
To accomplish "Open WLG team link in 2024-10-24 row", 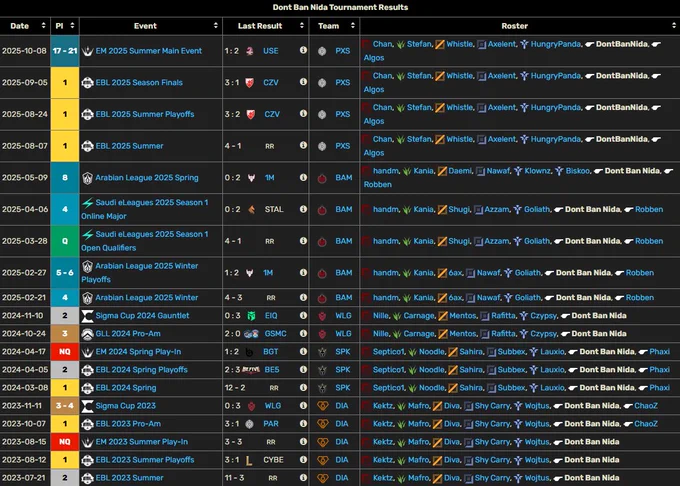I will (x=343, y=333).
